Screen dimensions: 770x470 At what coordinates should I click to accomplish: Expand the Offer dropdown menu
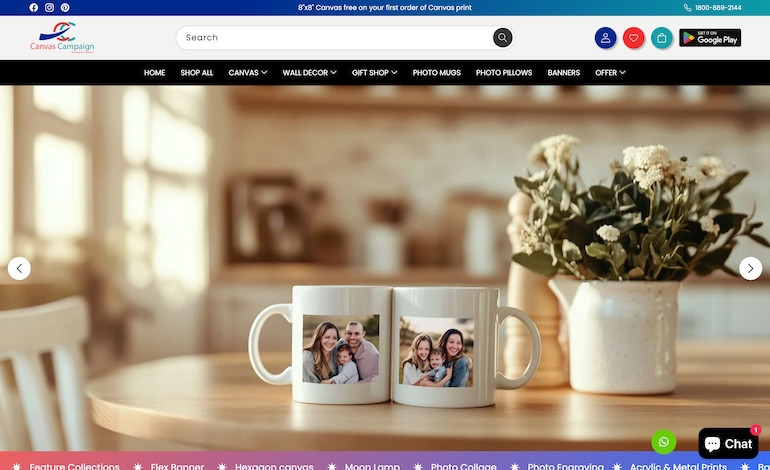tap(610, 73)
